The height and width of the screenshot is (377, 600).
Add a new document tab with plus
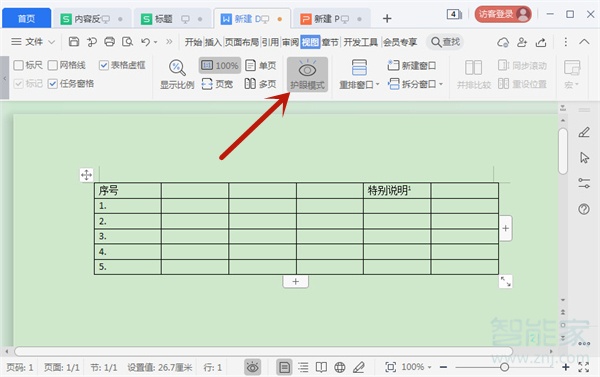point(387,18)
